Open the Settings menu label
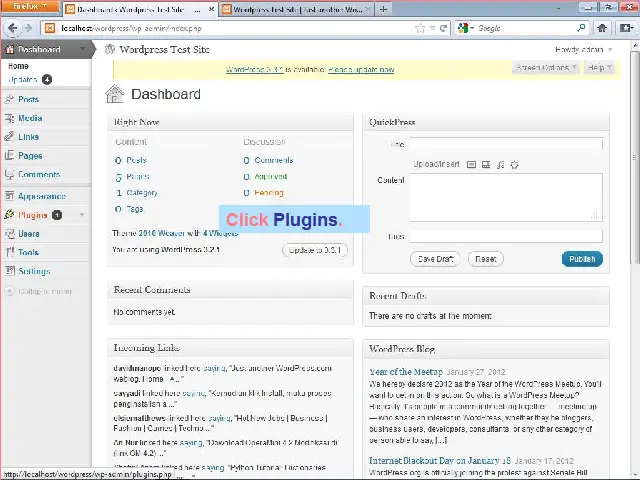The height and width of the screenshot is (480, 640). coord(34,271)
